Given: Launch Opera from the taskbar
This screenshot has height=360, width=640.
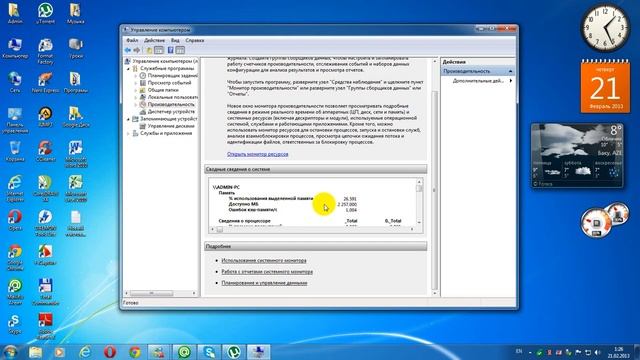Looking at the screenshot, I should pos(110,351).
